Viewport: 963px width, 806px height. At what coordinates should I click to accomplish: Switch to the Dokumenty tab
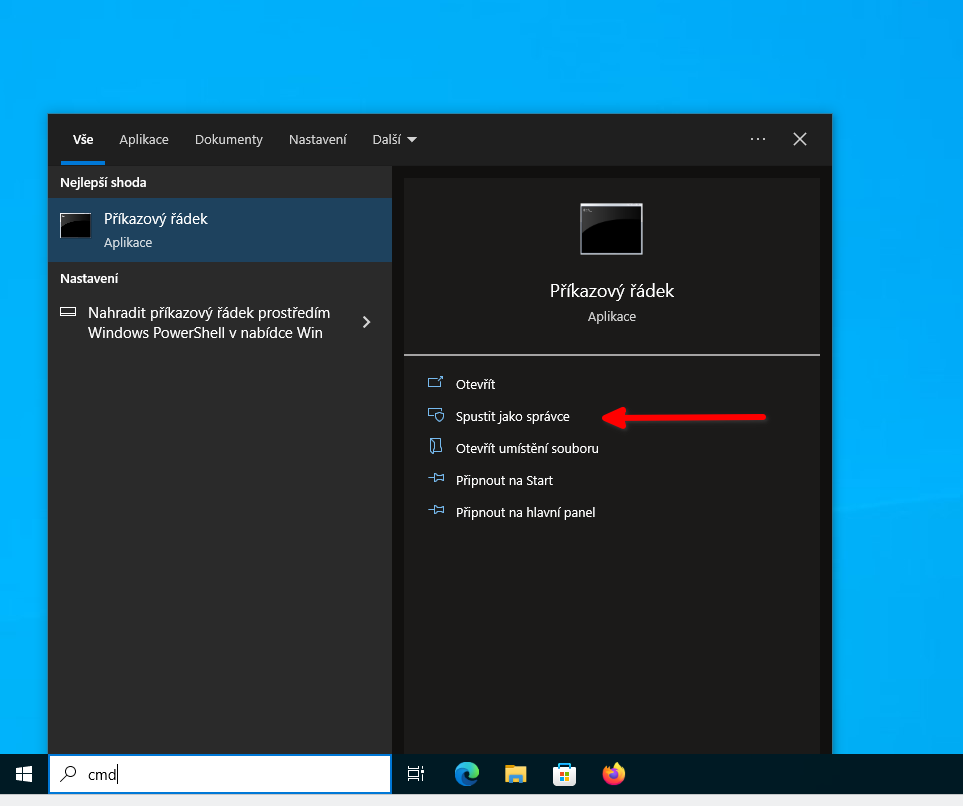pos(229,140)
